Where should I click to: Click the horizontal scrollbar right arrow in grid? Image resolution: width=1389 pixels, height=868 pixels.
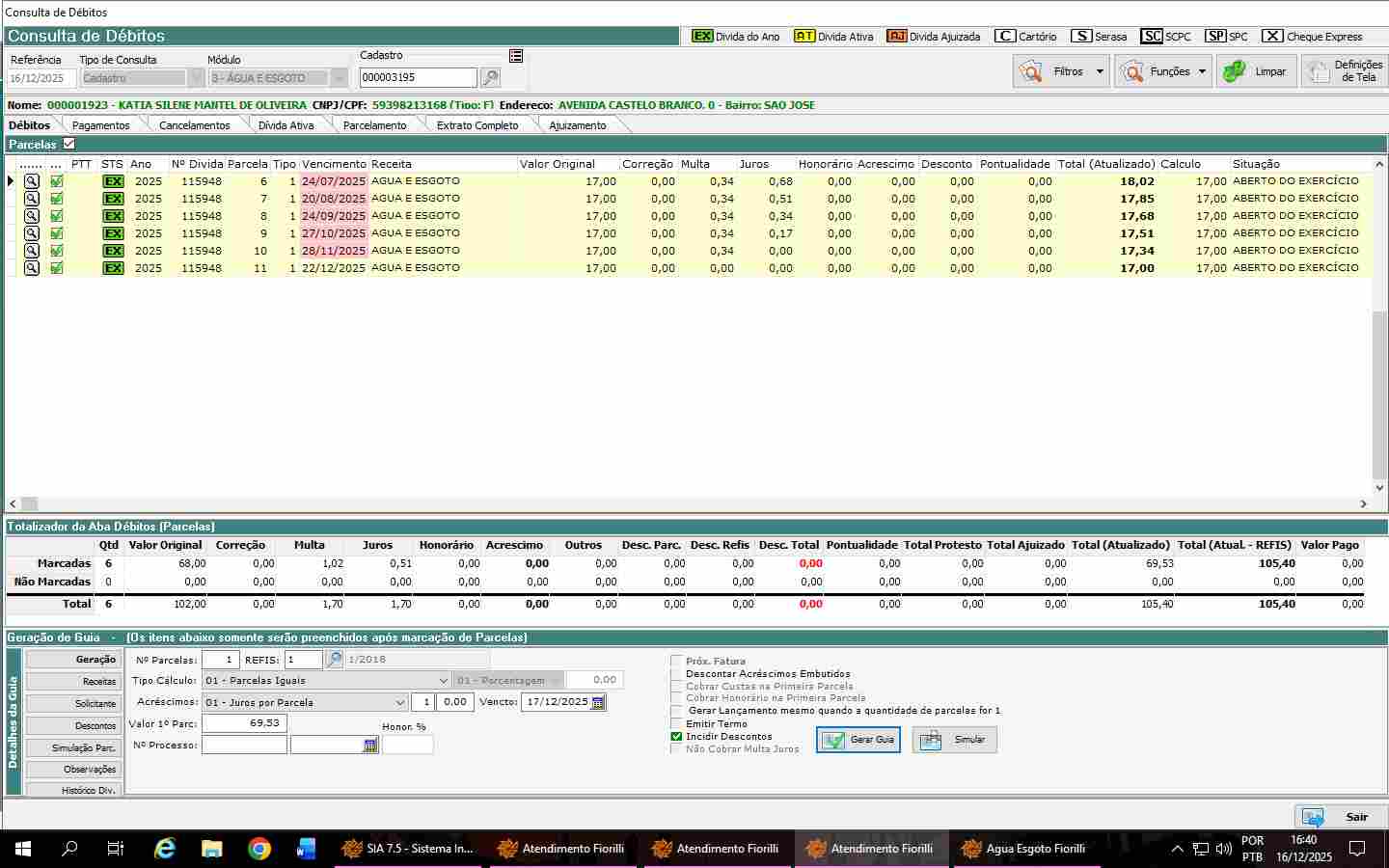coord(1364,503)
